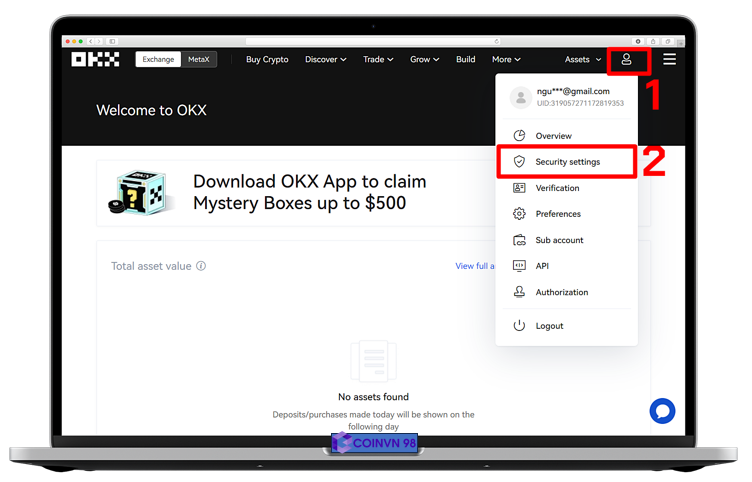
Task: Open the blue chat support bubble
Action: [x=662, y=410]
